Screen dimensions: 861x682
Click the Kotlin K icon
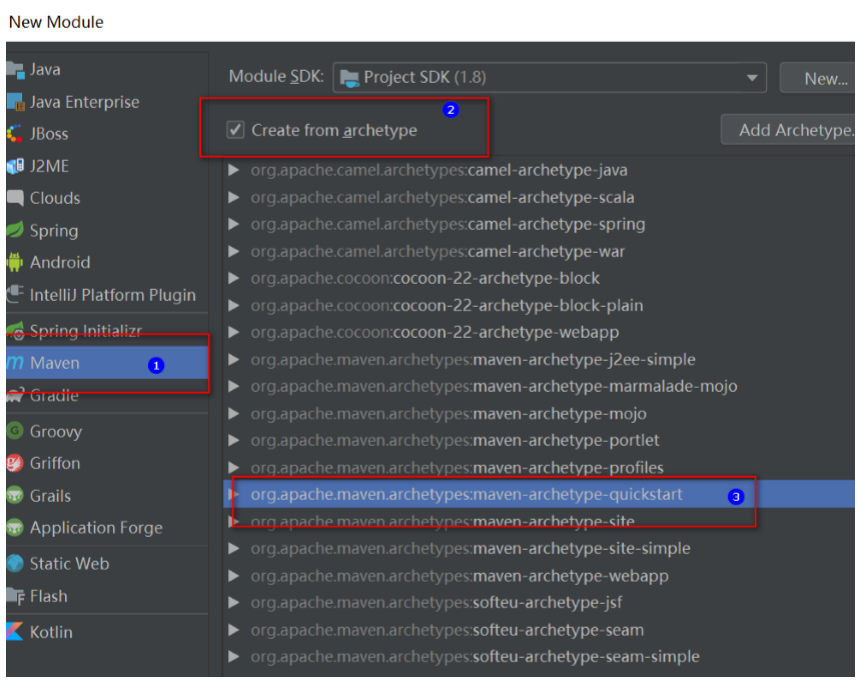pos(15,631)
